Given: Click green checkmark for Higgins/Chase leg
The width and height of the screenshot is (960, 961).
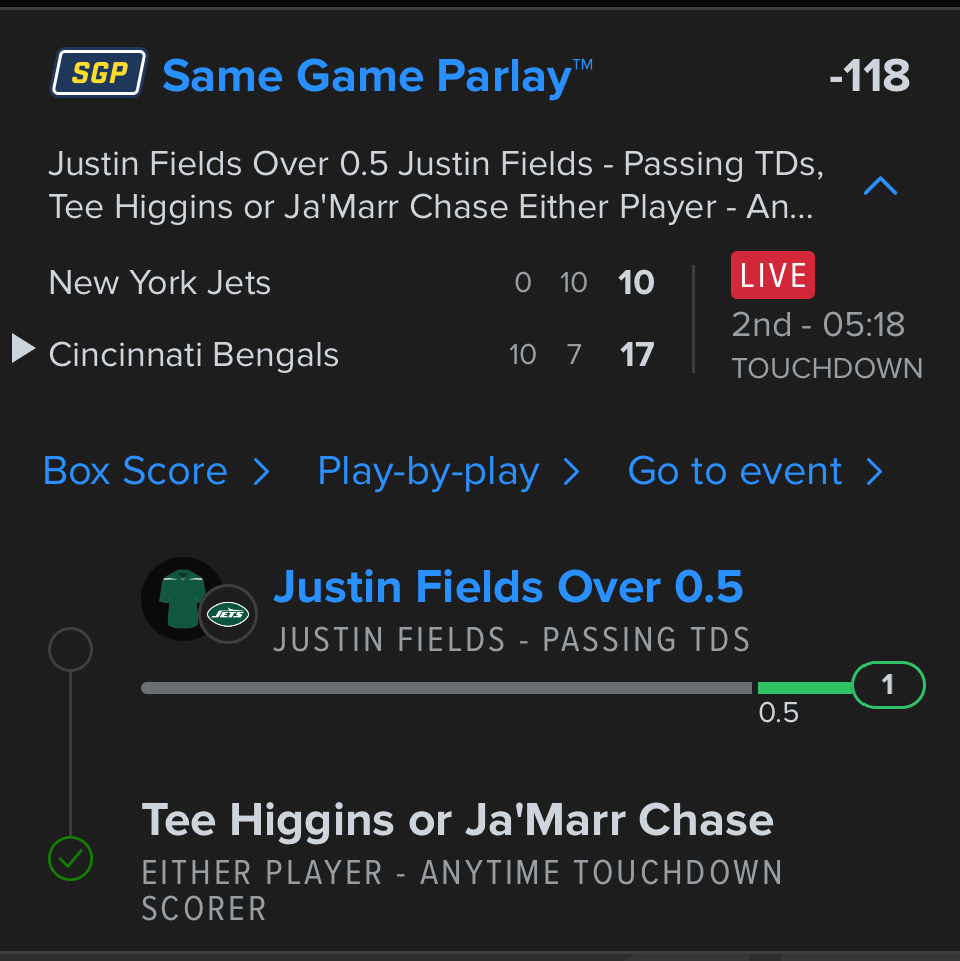Looking at the screenshot, I should click(70, 857).
